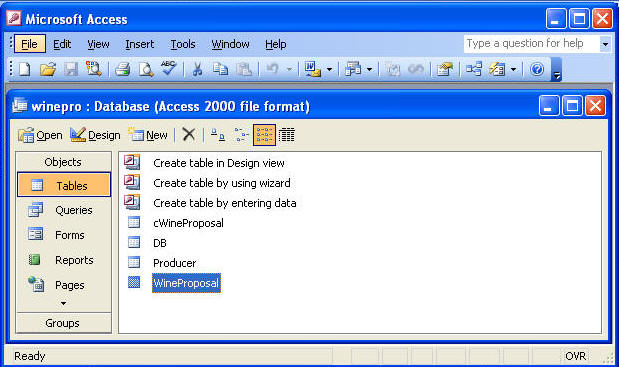Select the 'DB' table name
619x367 pixels.
160,243
